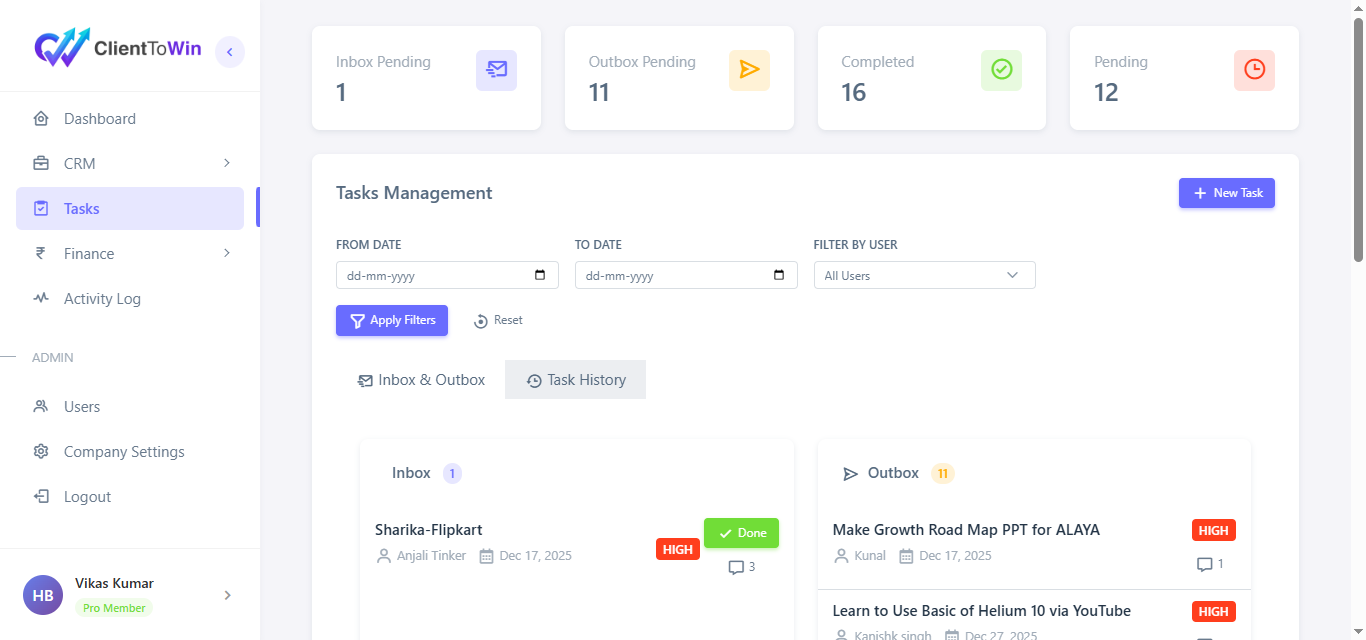Click the Logout icon
The image size is (1366, 640).
(x=41, y=496)
